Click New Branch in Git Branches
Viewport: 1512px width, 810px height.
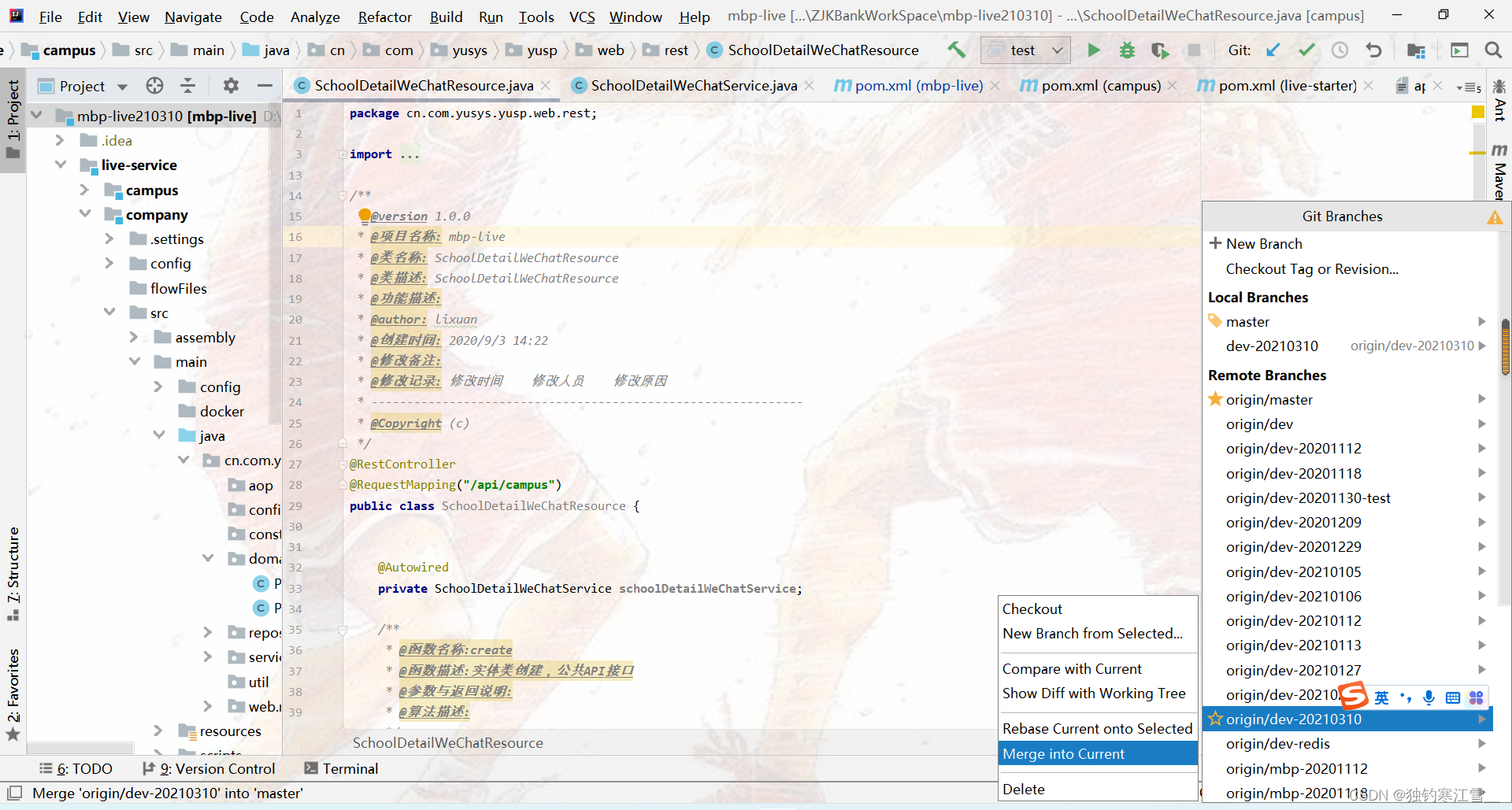point(1264,243)
